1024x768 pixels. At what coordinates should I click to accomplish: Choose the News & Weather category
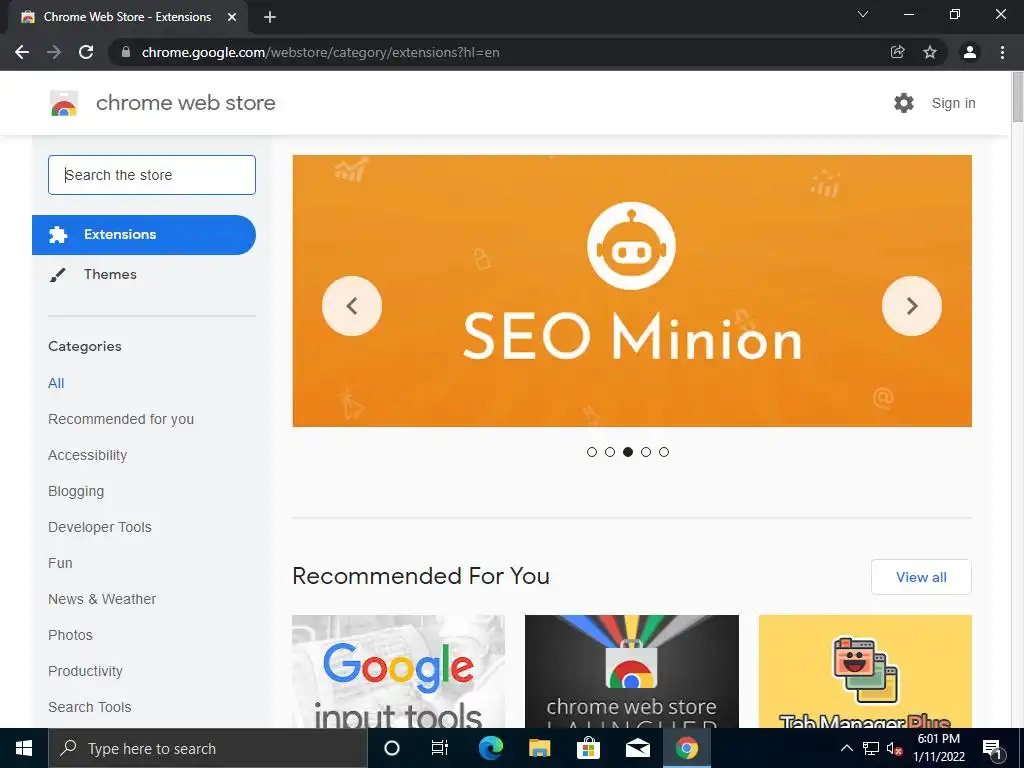[x=102, y=599]
